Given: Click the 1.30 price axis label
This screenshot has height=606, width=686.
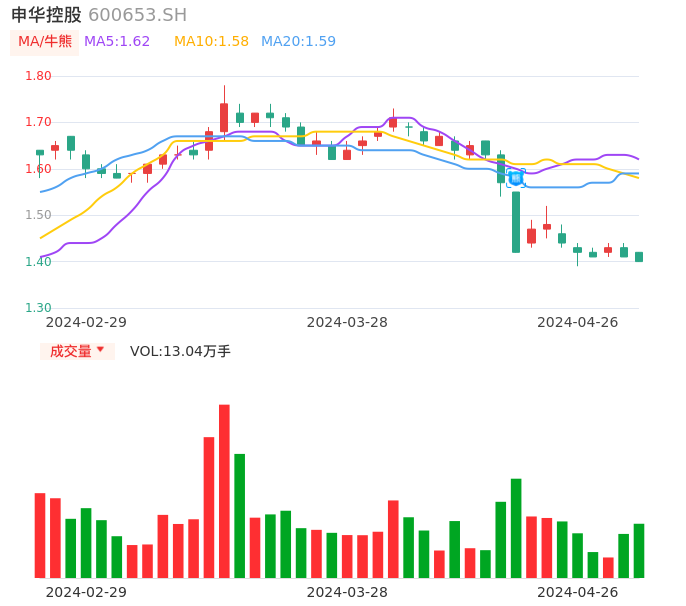Looking at the screenshot, I should click(38, 308).
